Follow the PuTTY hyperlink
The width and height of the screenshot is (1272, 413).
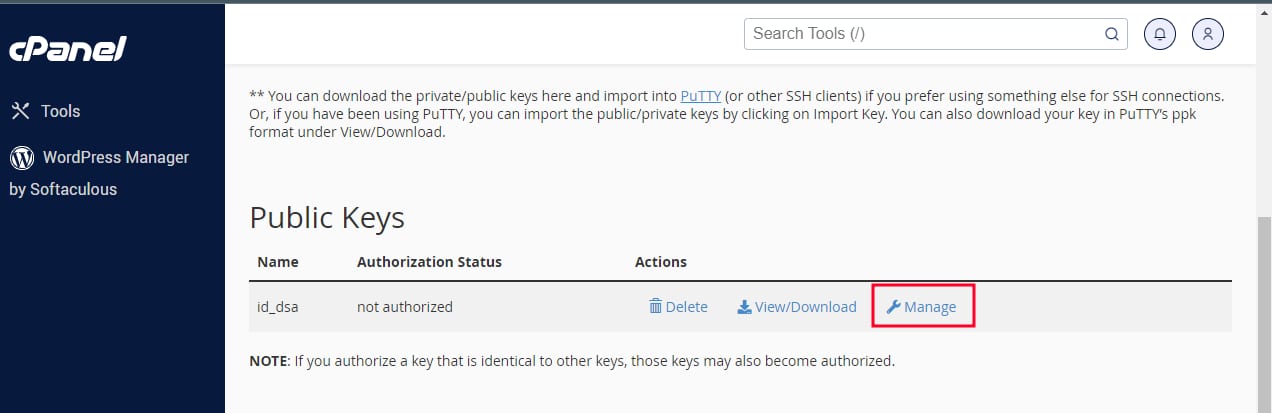click(x=699, y=96)
